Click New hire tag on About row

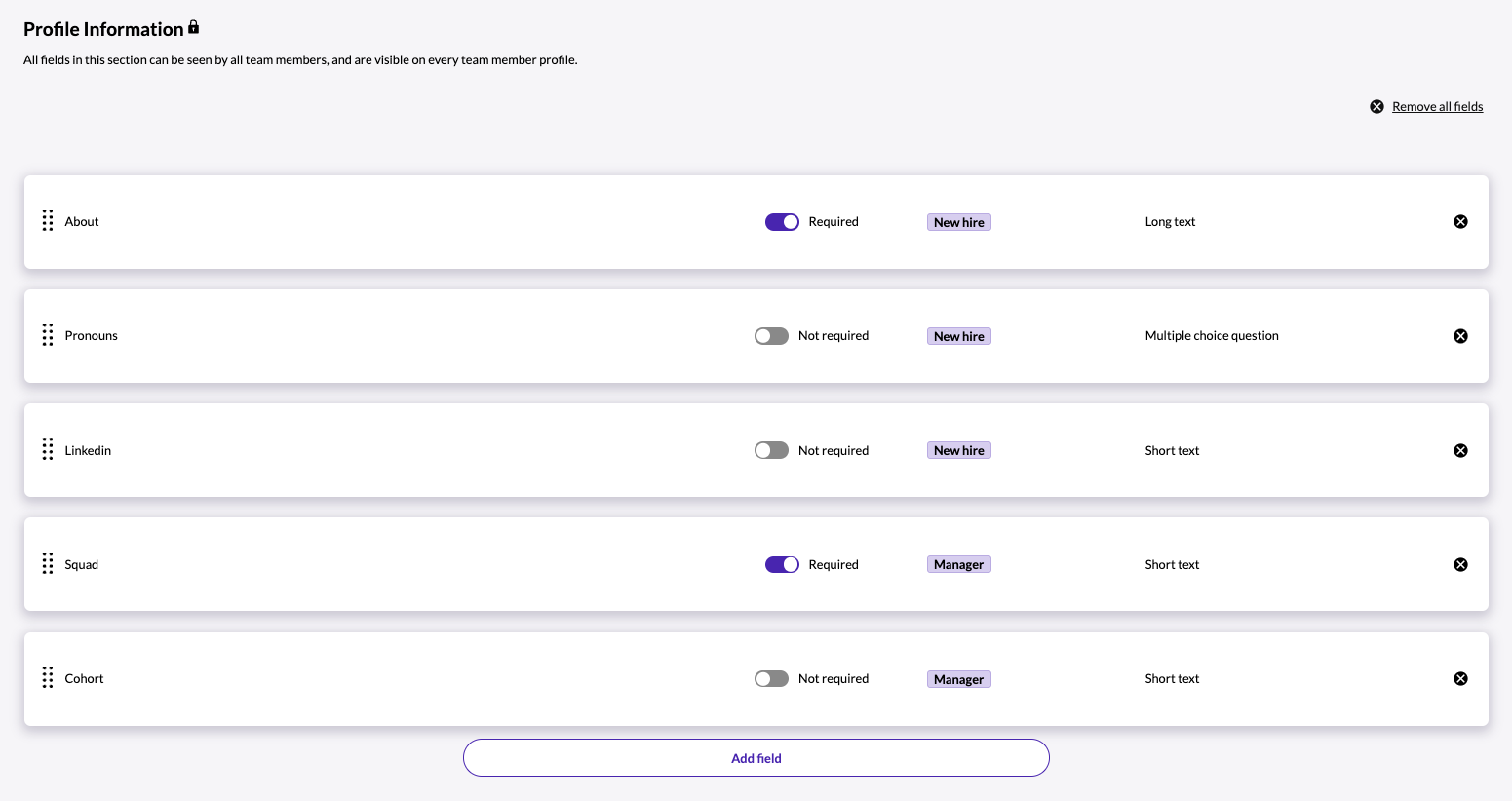pos(959,222)
